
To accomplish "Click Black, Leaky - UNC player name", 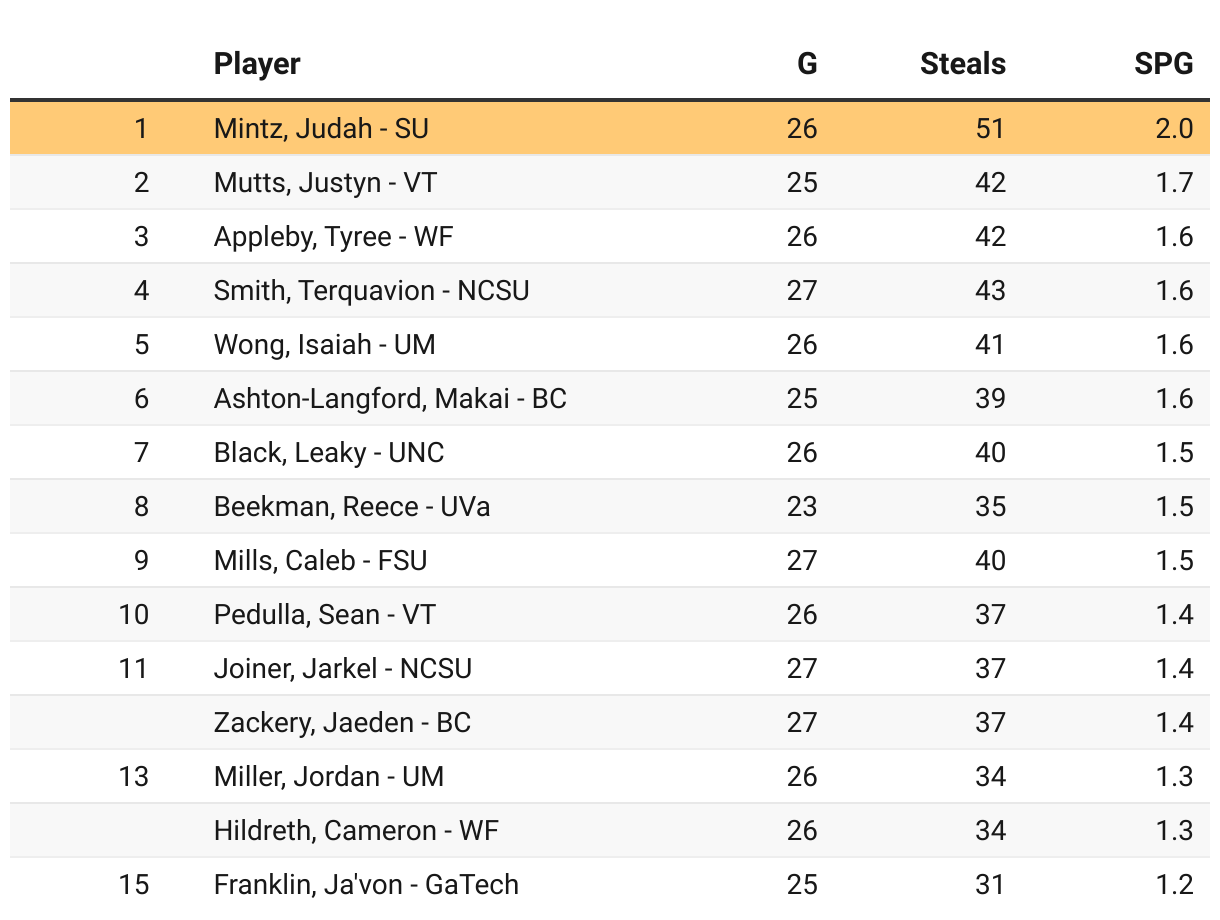I will point(329,452).
